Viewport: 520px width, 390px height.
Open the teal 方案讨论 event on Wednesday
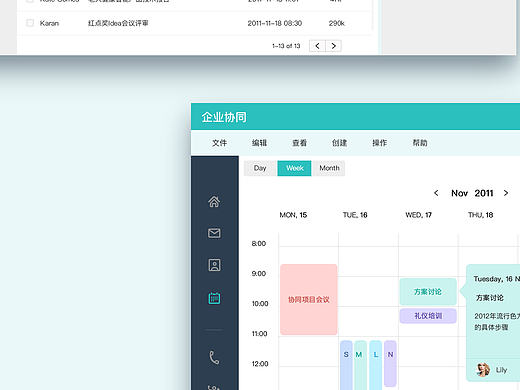point(428,292)
